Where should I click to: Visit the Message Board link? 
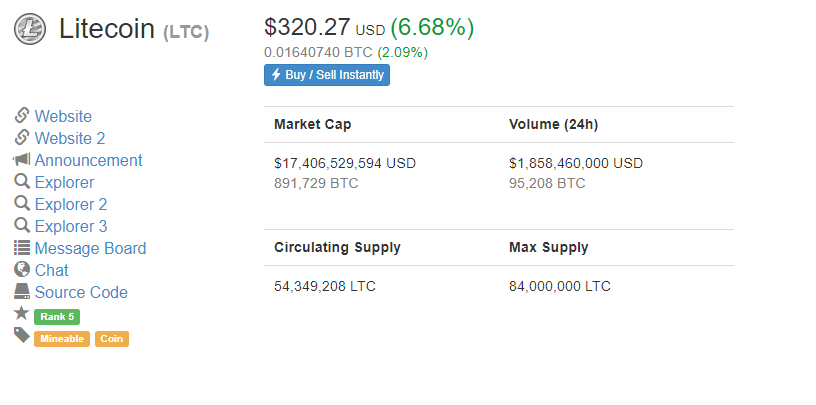pyautogui.click(x=91, y=248)
